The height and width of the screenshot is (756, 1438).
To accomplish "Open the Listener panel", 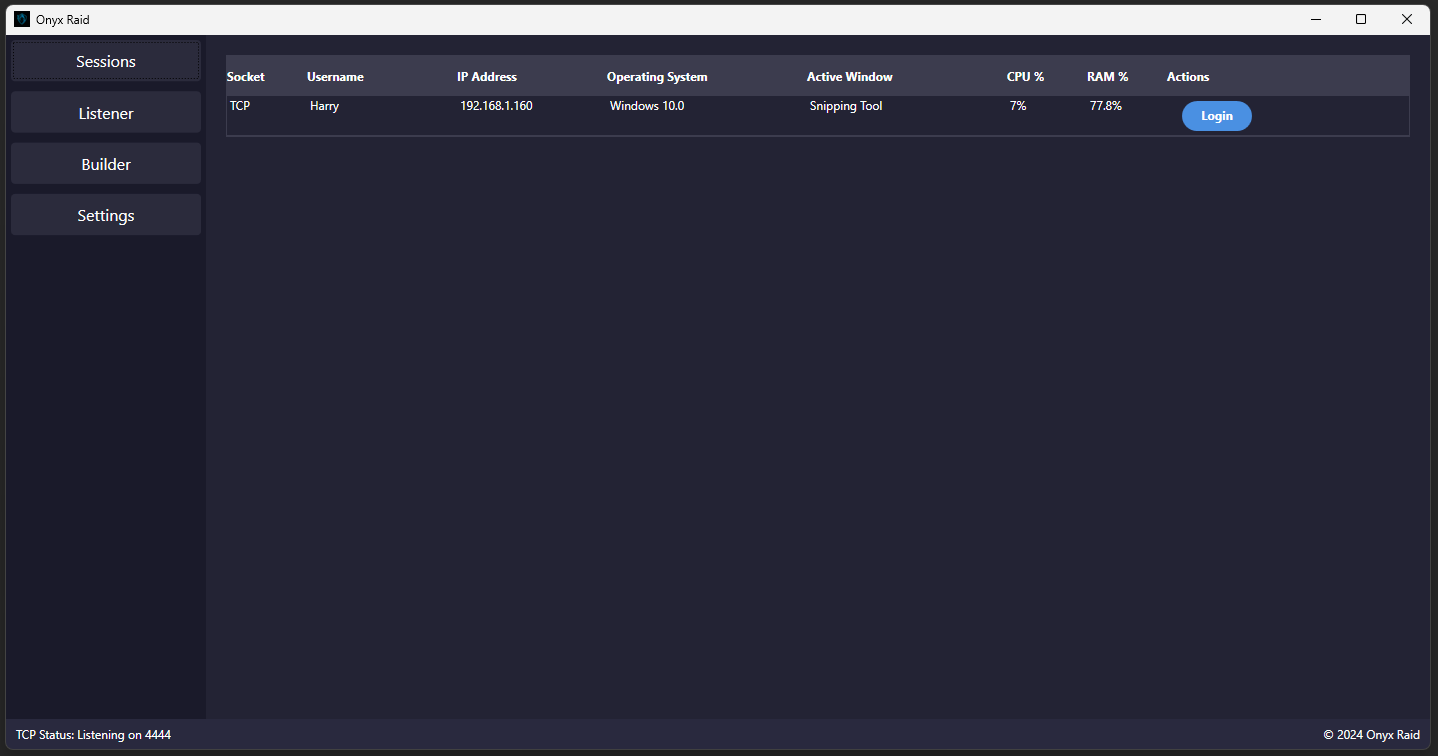I will [x=105, y=112].
